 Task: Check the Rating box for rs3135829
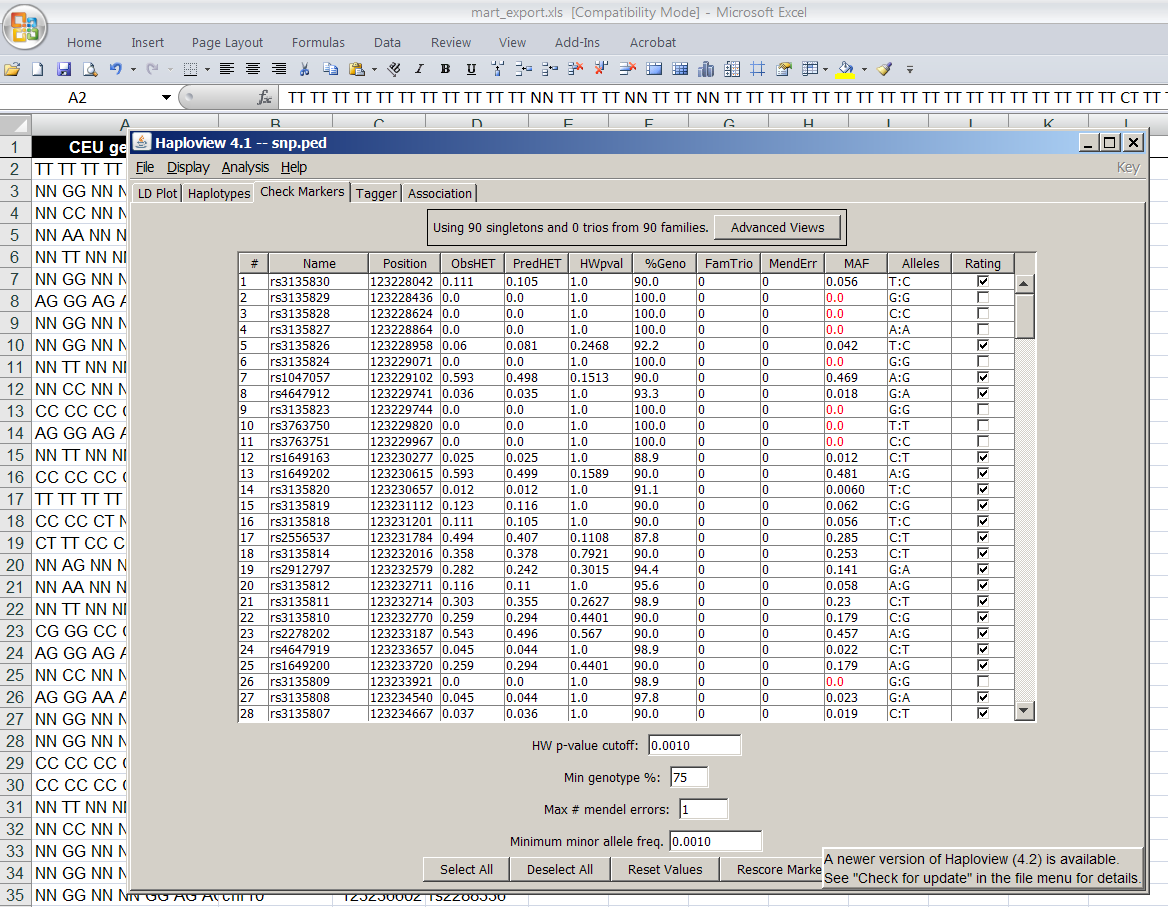(983, 298)
